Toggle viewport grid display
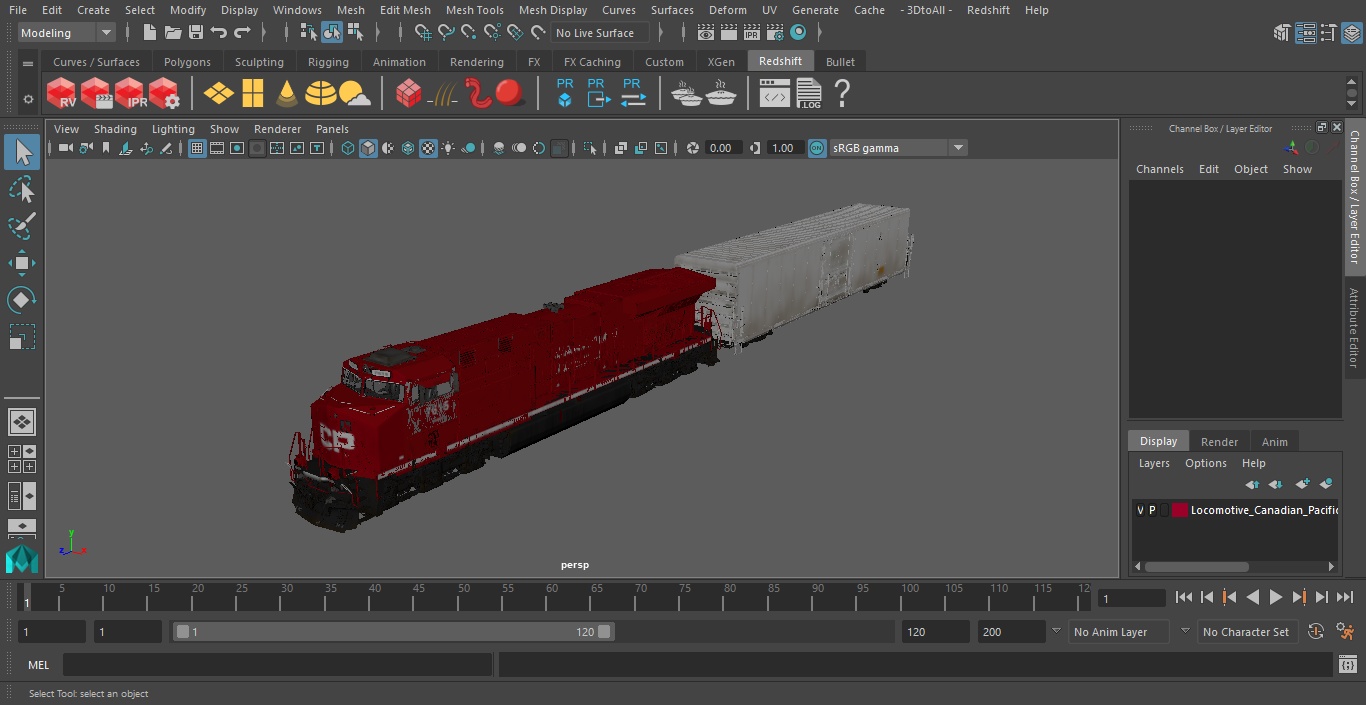 pos(197,148)
